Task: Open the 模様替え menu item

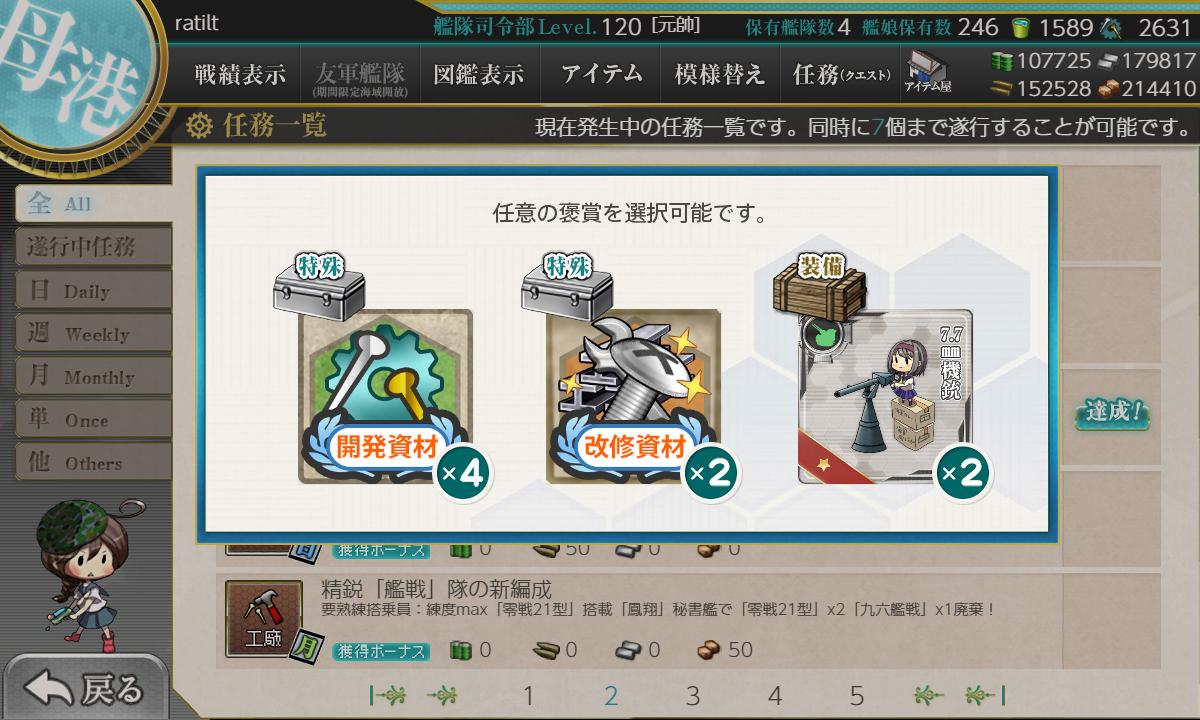Action: pyautogui.click(x=720, y=74)
